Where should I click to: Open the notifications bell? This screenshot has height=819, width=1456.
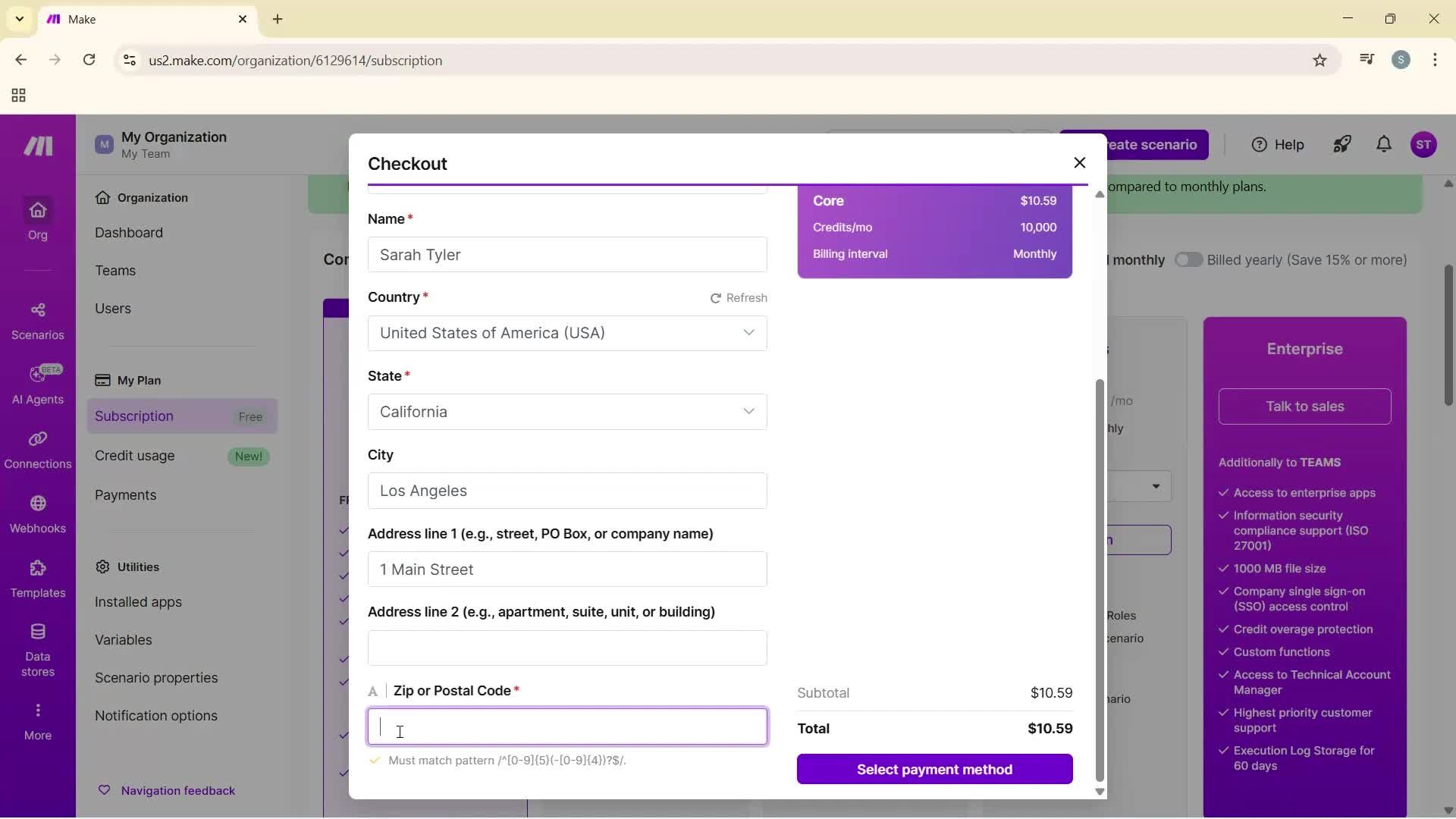coord(1383,144)
